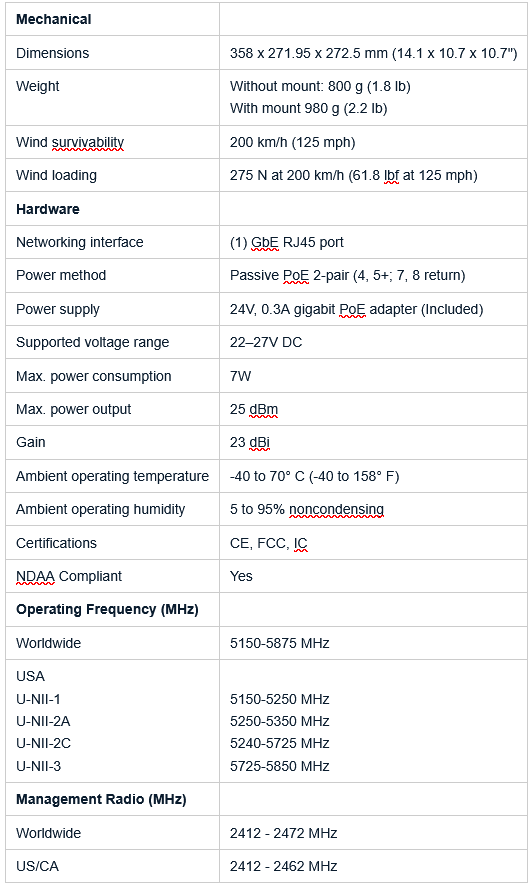531x886 pixels.
Task: Click the underlined word noncondensing
Action: click(336, 510)
